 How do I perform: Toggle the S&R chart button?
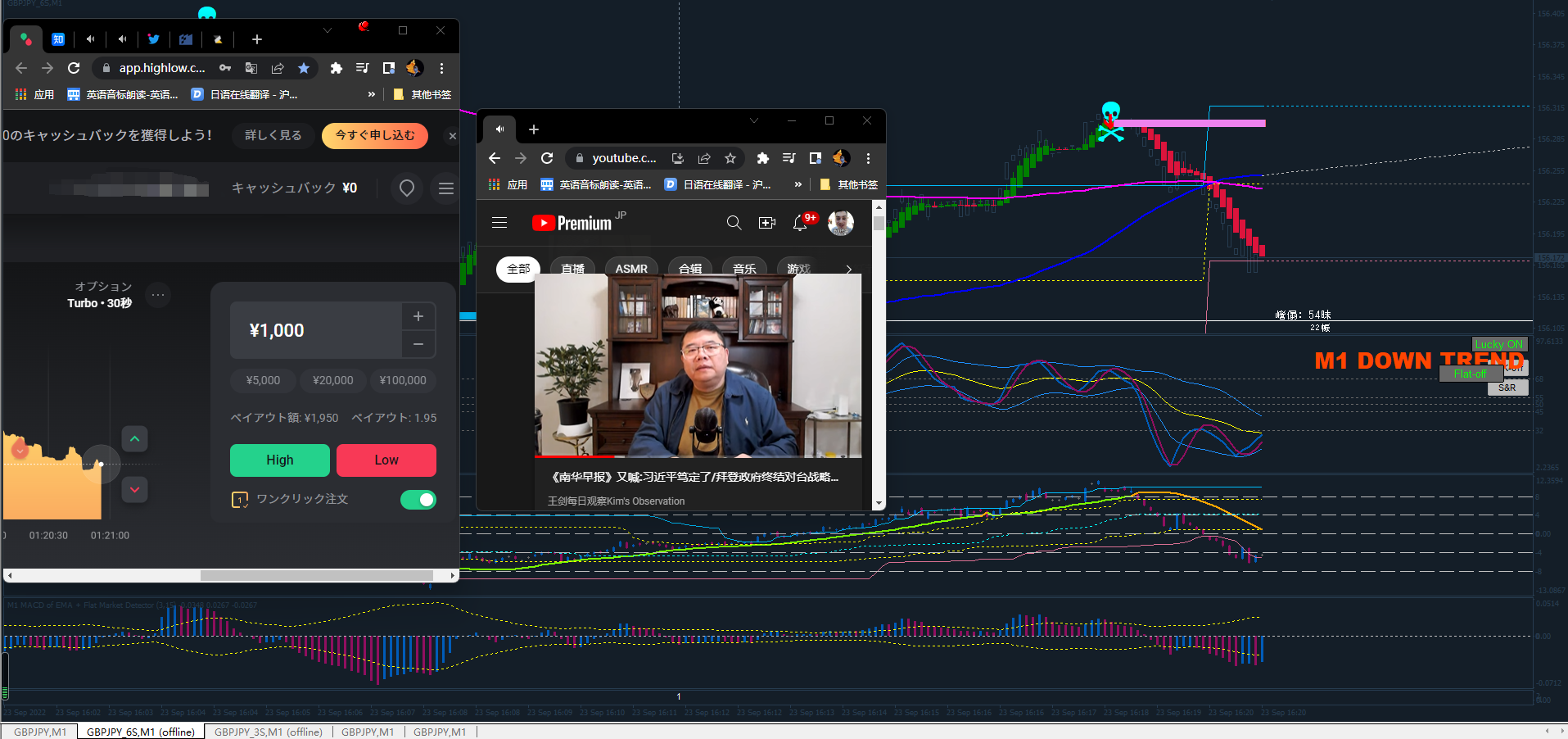tap(1507, 388)
